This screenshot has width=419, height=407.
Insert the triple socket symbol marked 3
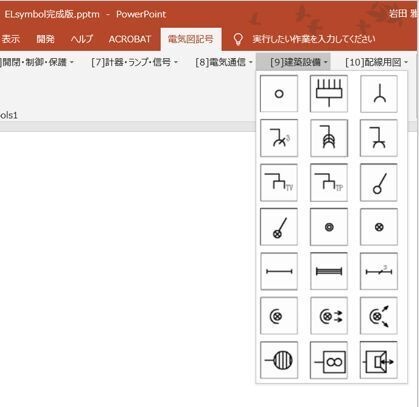(279, 138)
